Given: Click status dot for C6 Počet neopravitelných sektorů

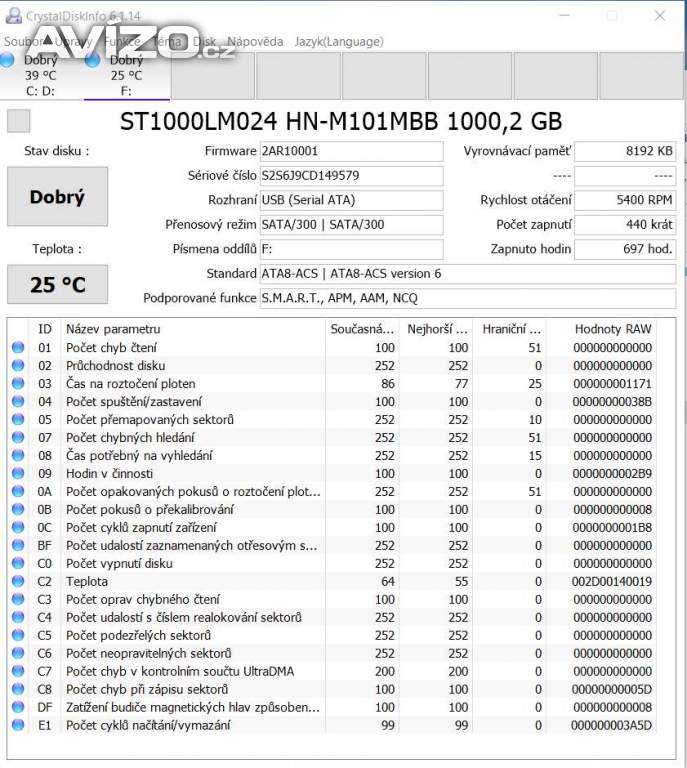Looking at the screenshot, I should 18,653.
